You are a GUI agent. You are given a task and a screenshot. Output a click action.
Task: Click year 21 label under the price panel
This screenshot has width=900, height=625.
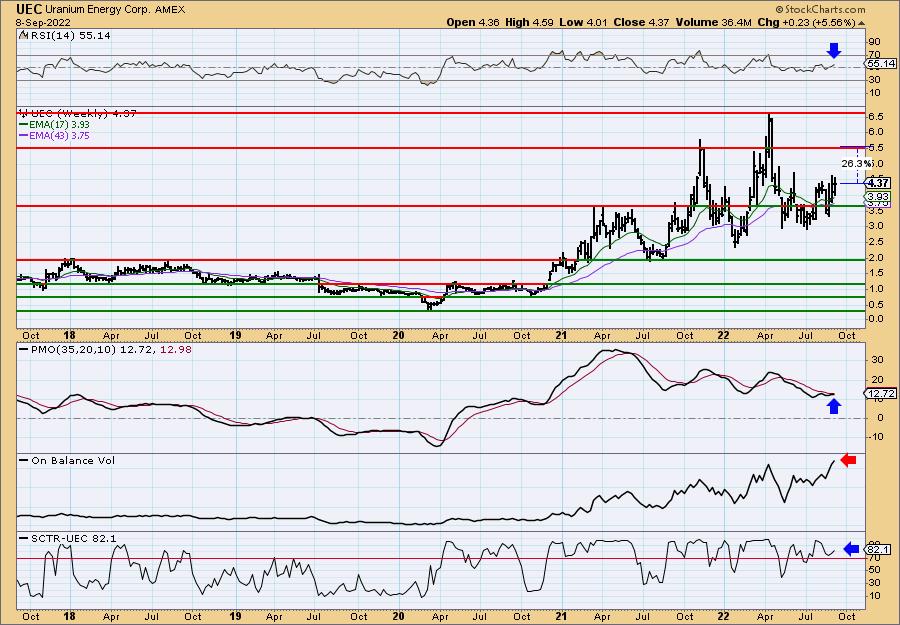[561, 335]
